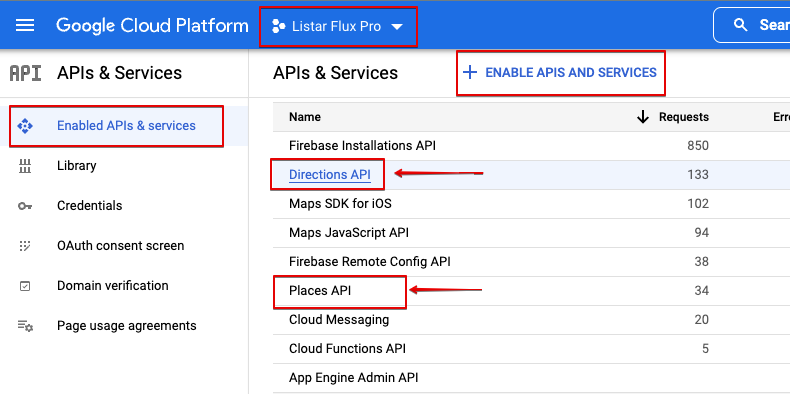Open the Domain verification page

coord(112,285)
